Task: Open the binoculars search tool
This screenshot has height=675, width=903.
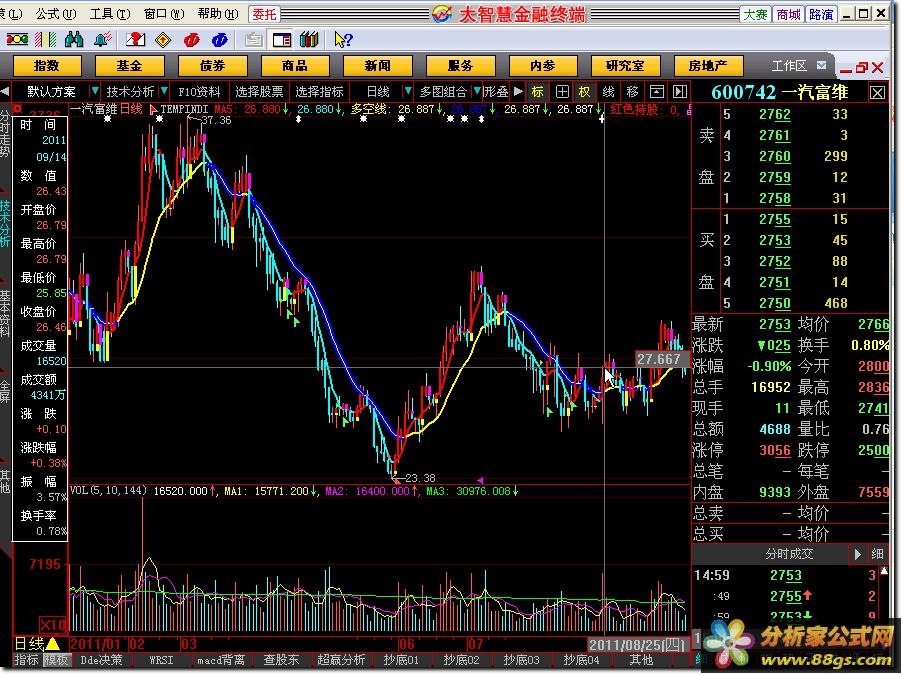Action: (74, 40)
